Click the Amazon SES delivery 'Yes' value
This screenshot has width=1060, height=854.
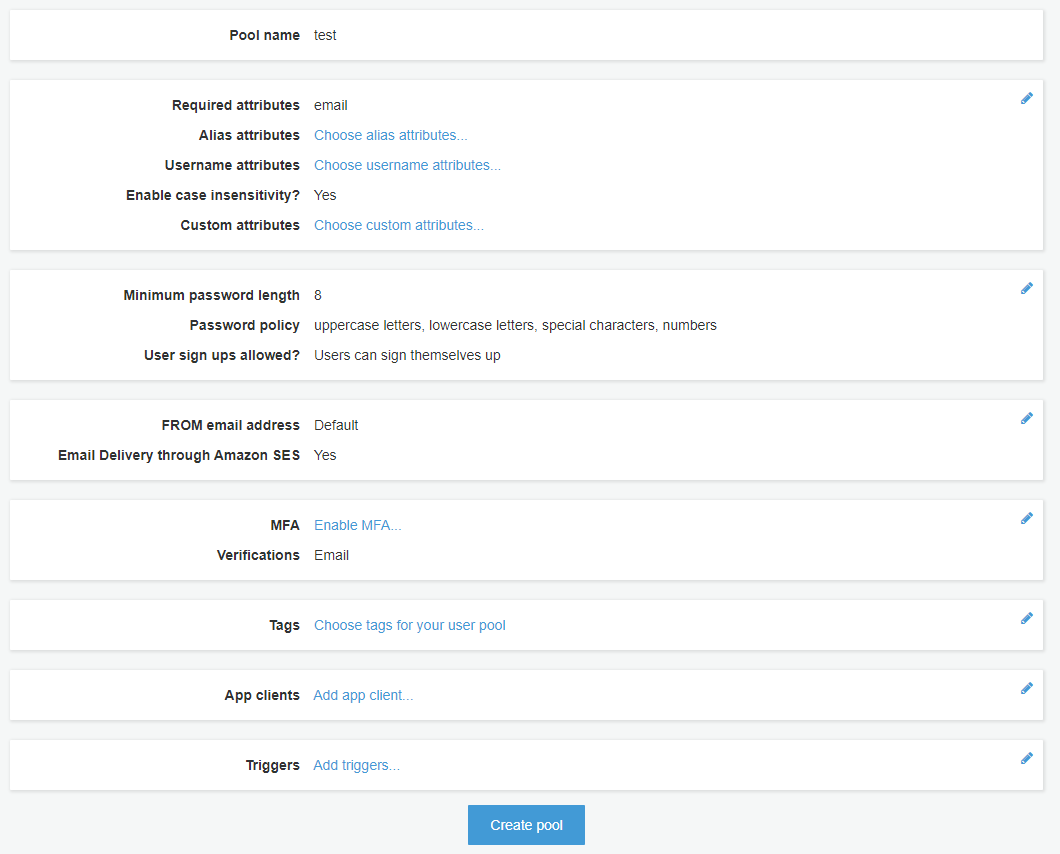(x=325, y=455)
